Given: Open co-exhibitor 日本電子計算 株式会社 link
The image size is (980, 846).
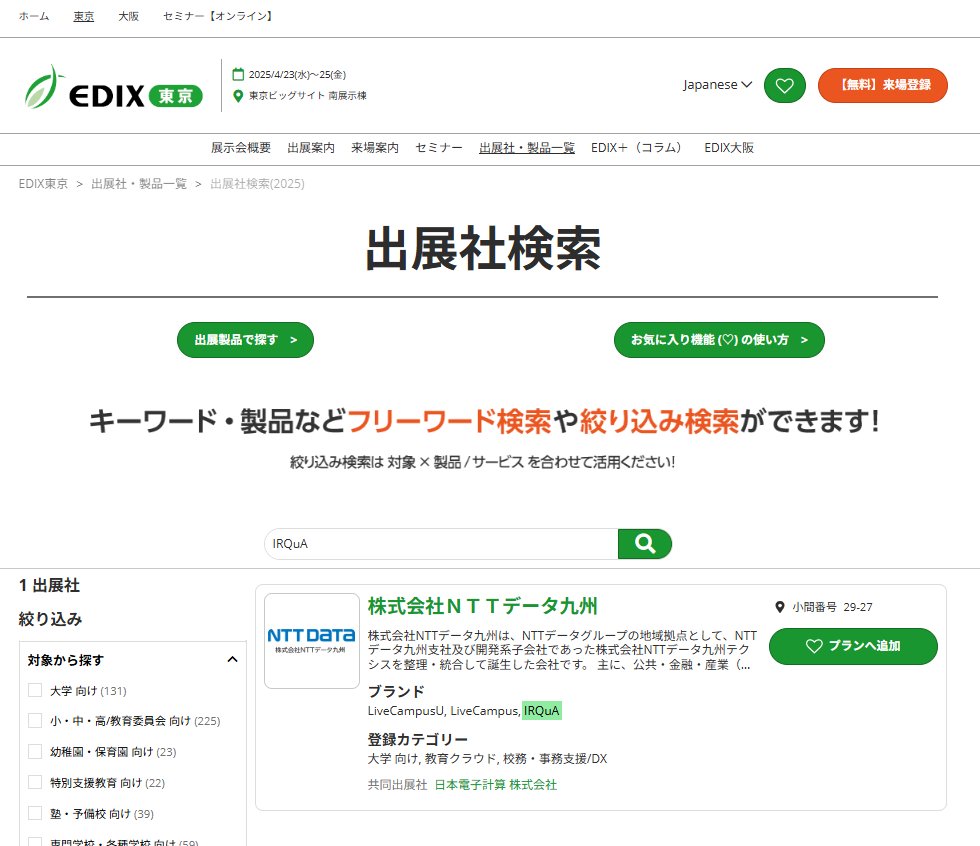Looking at the screenshot, I should tap(496, 785).
